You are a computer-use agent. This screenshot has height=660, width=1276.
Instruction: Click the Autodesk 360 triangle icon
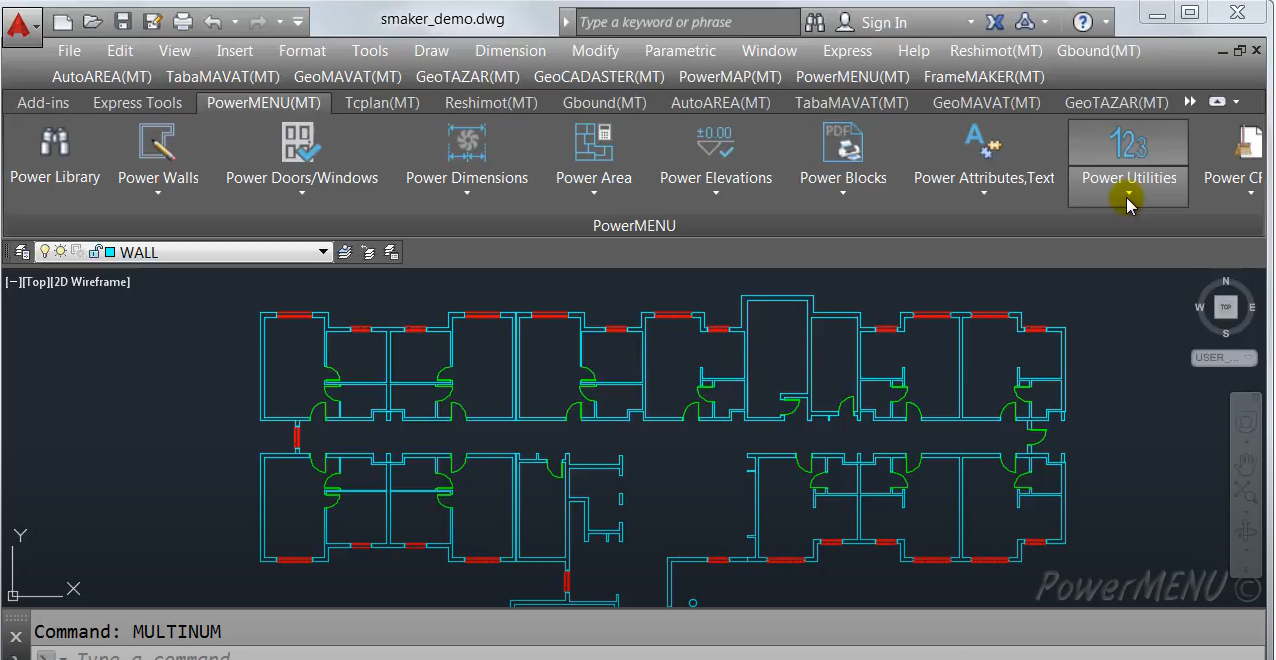tap(1024, 22)
